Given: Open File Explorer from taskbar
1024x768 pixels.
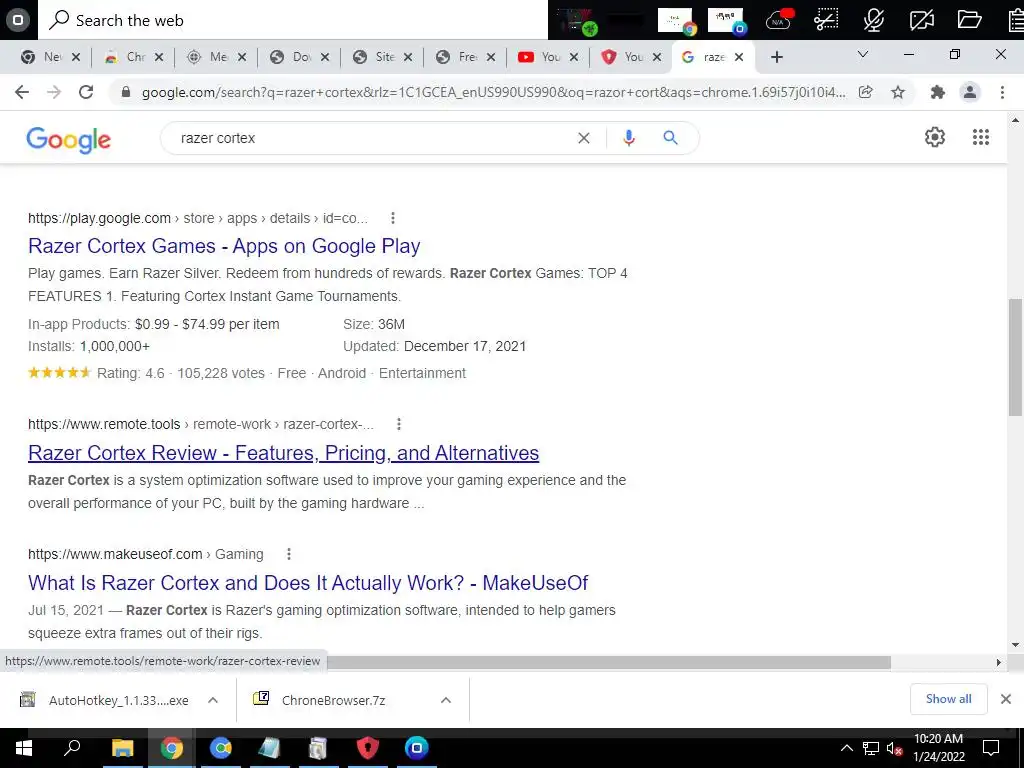Looking at the screenshot, I should (x=122, y=748).
